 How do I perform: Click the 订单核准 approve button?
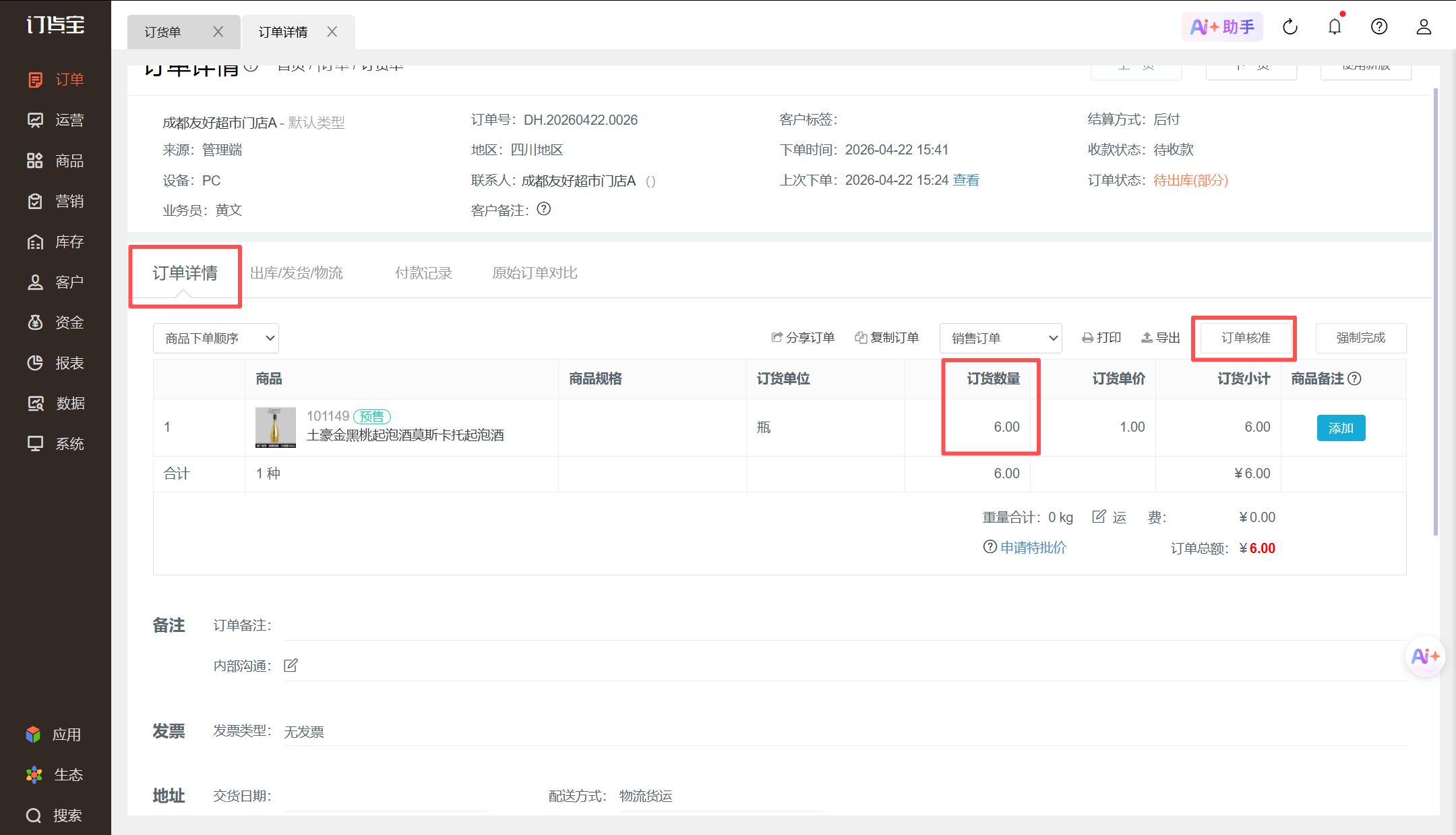point(1246,338)
